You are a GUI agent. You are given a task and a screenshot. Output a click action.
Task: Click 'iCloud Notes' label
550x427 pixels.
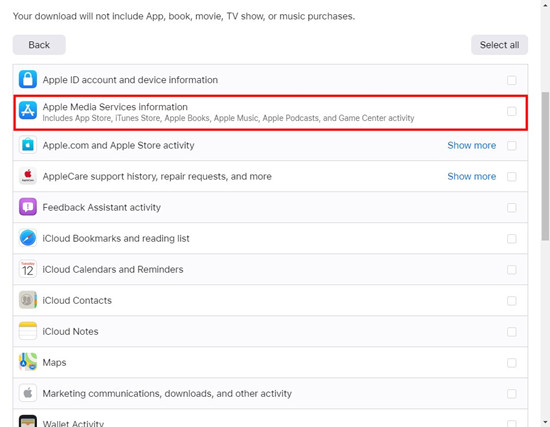[x=70, y=331]
